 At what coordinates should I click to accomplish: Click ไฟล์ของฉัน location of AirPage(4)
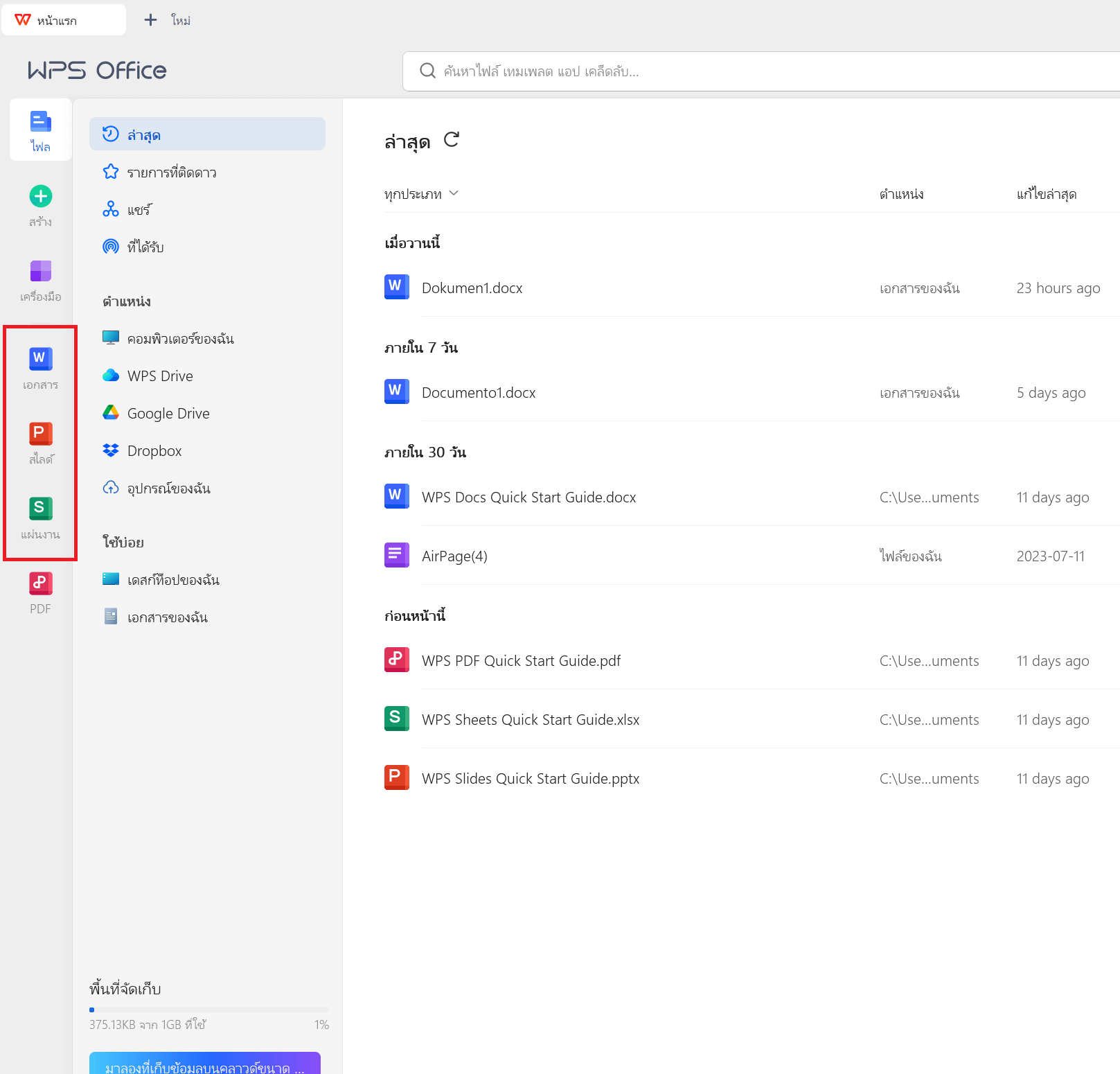pos(911,556)
